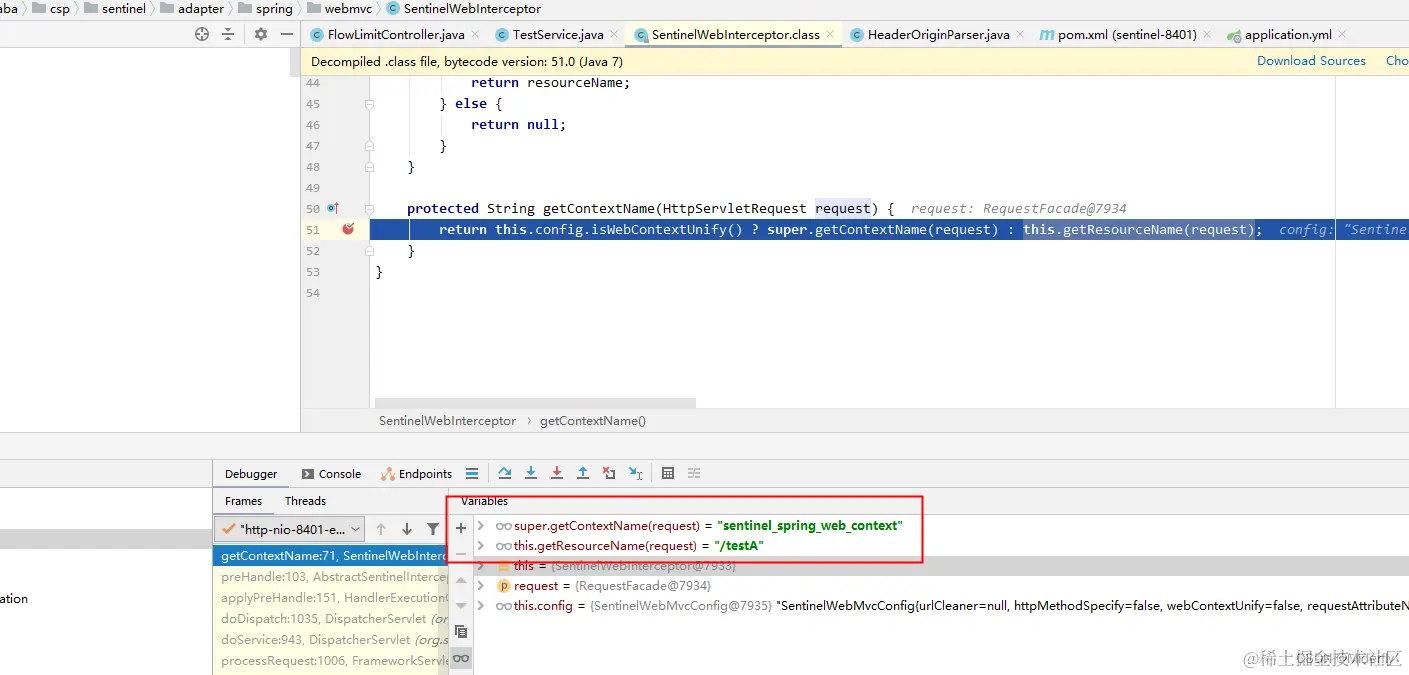Expand the request variable node

pos(481,586)
